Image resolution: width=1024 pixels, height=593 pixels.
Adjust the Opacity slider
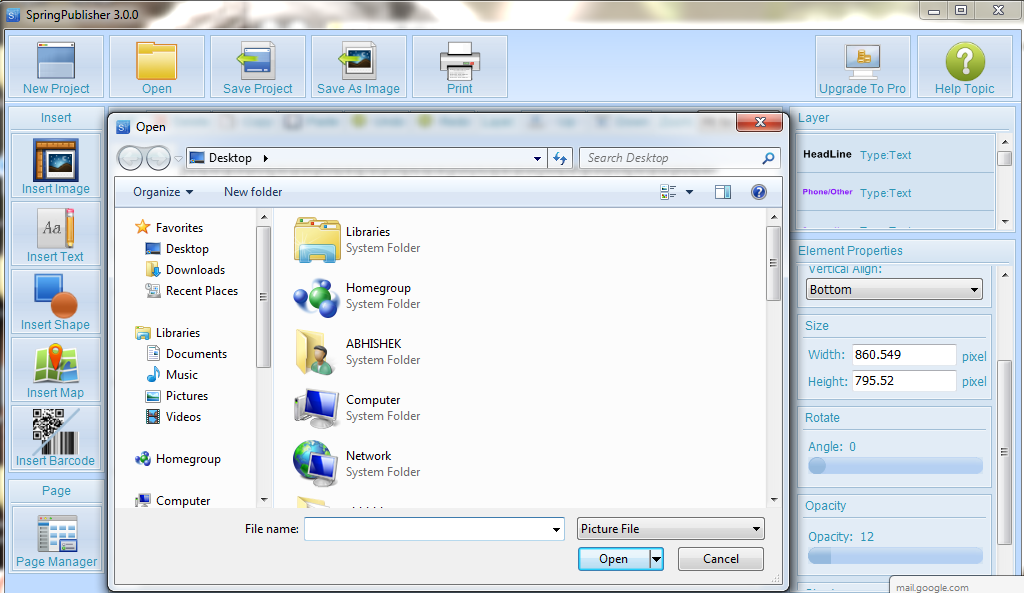(x=895, y=556)
